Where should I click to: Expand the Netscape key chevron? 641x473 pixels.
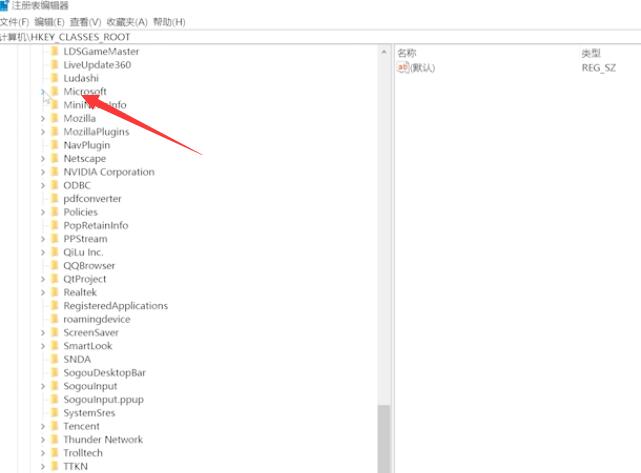tap(43, 159)
